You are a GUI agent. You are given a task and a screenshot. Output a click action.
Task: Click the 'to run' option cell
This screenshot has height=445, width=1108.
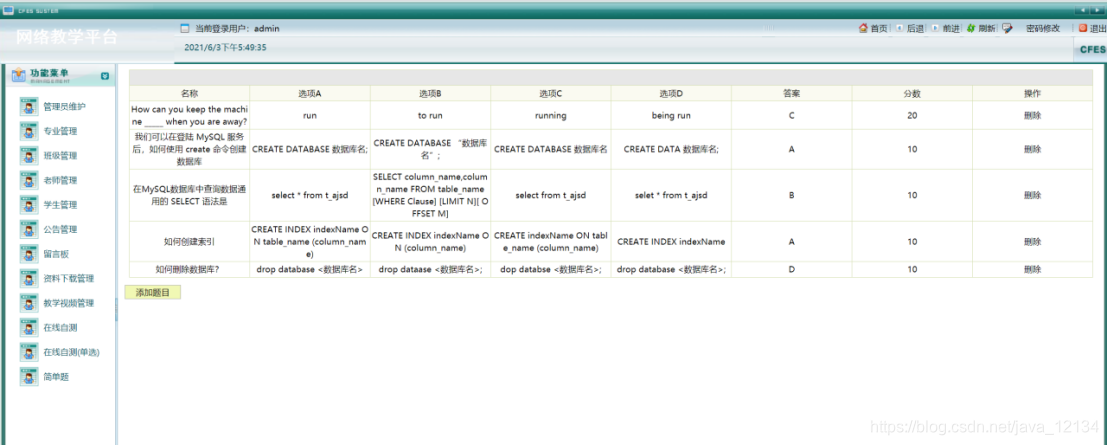tap(430, 116)
